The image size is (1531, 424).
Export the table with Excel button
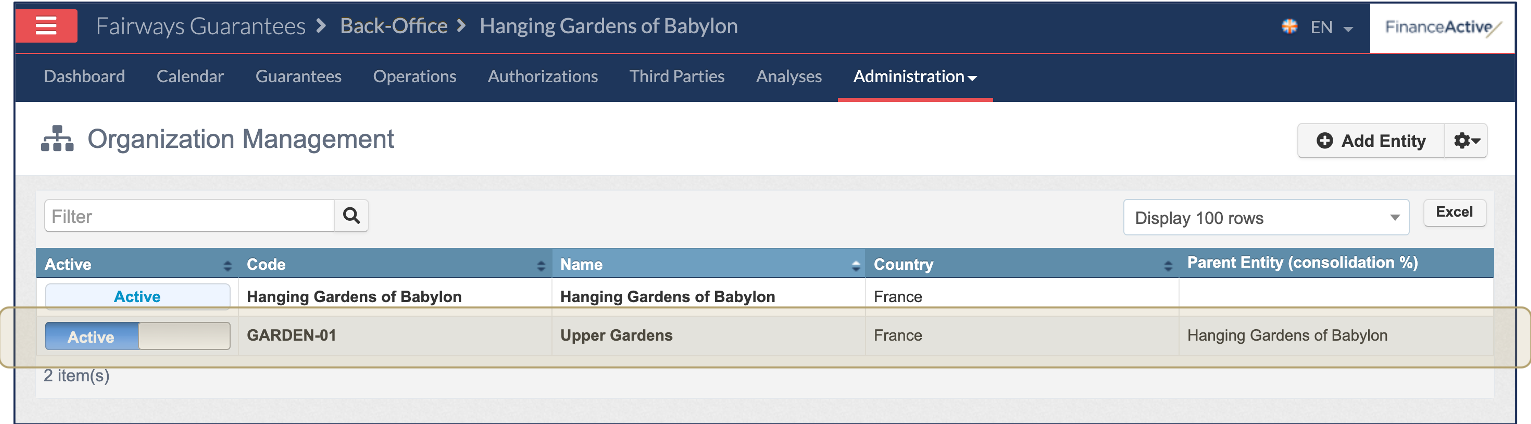click(x=1454, y=212)
